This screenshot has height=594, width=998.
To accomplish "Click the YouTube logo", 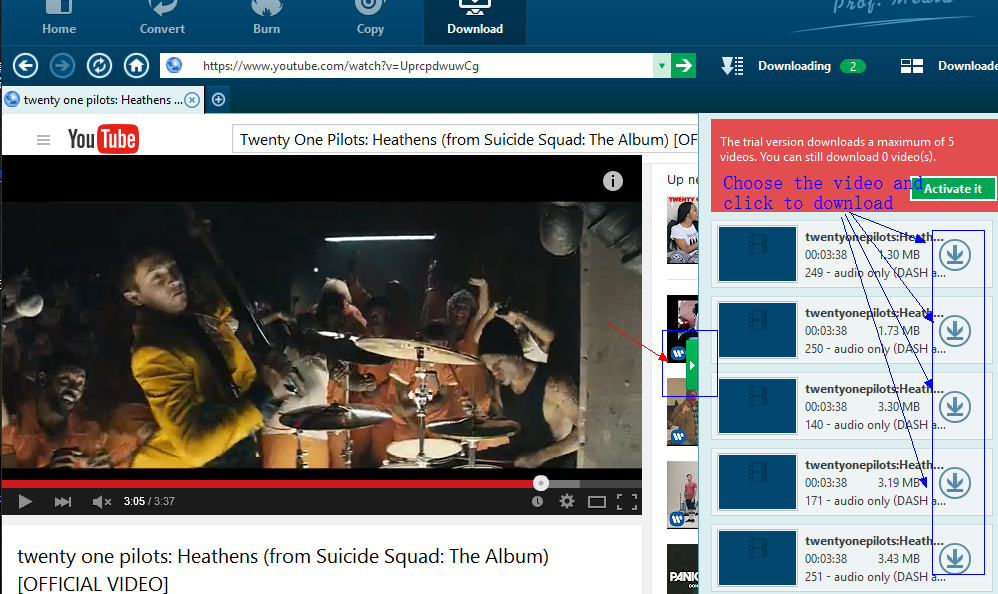I will [103, 139].
